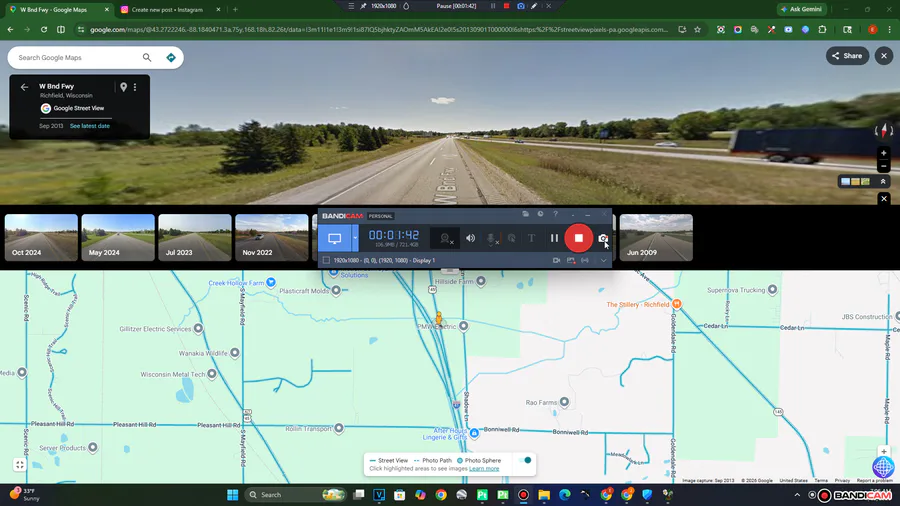Click Report a problem link
The width and height of the screenshot is (900, 506).
click(x=875, y=480)
